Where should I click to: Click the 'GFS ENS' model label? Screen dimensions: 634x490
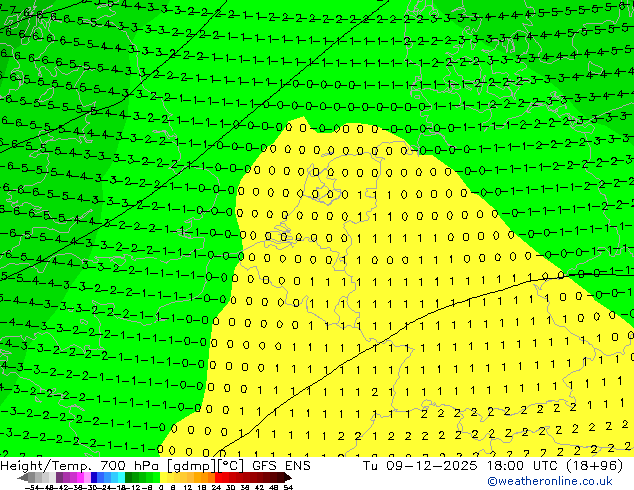[x=281, y=466]
